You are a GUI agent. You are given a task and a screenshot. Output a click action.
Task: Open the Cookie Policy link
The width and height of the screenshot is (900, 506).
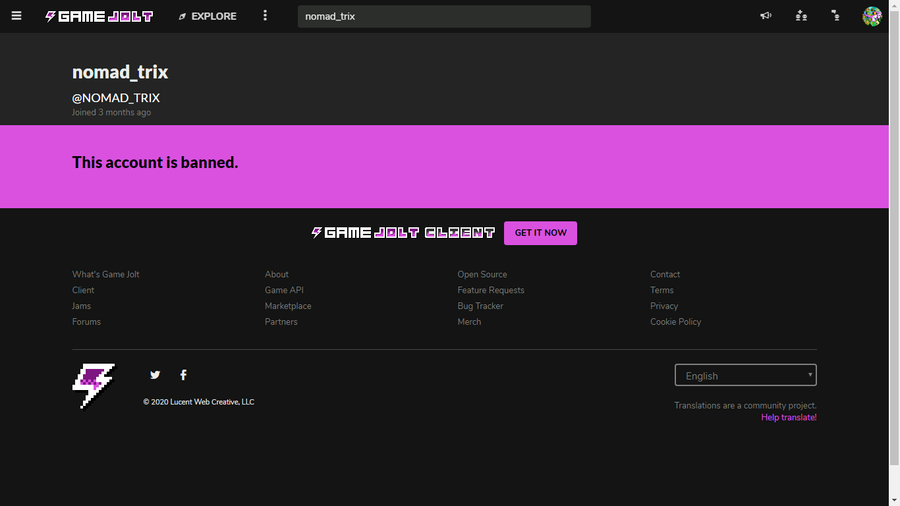point(676,322)
